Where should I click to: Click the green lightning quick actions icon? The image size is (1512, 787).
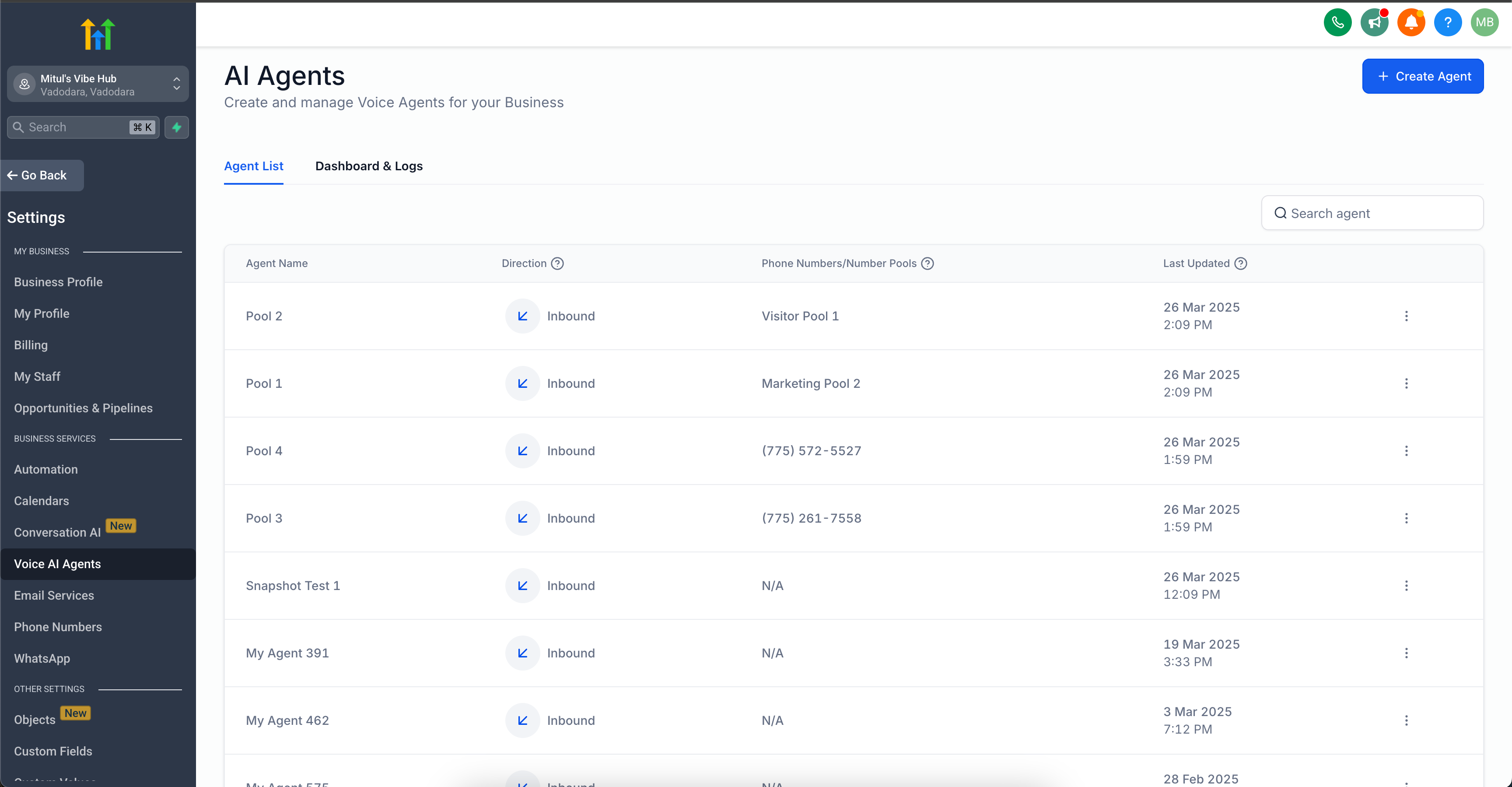tap(177, 127)
